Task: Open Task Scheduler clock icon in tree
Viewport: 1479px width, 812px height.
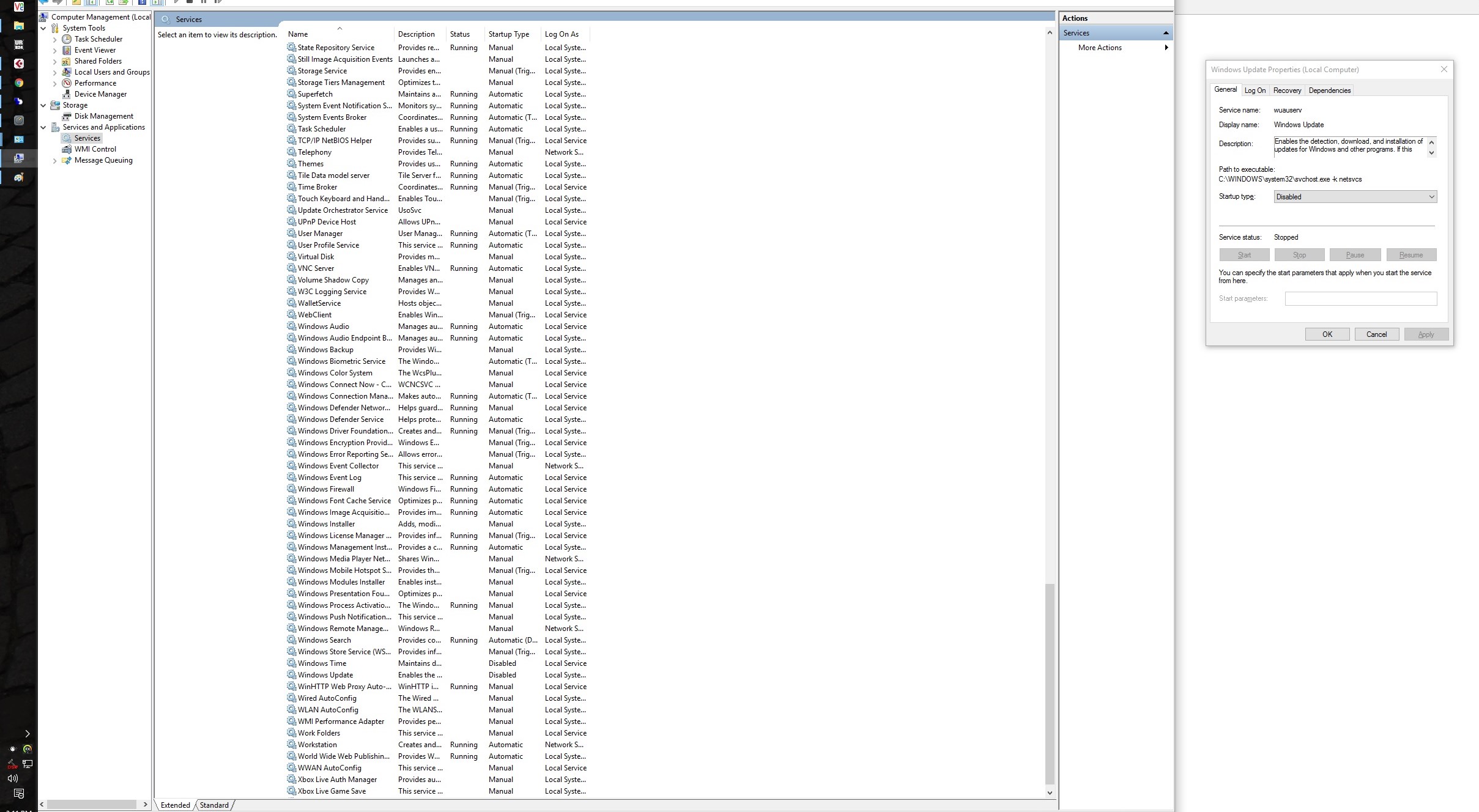Action: click(67, 39)
